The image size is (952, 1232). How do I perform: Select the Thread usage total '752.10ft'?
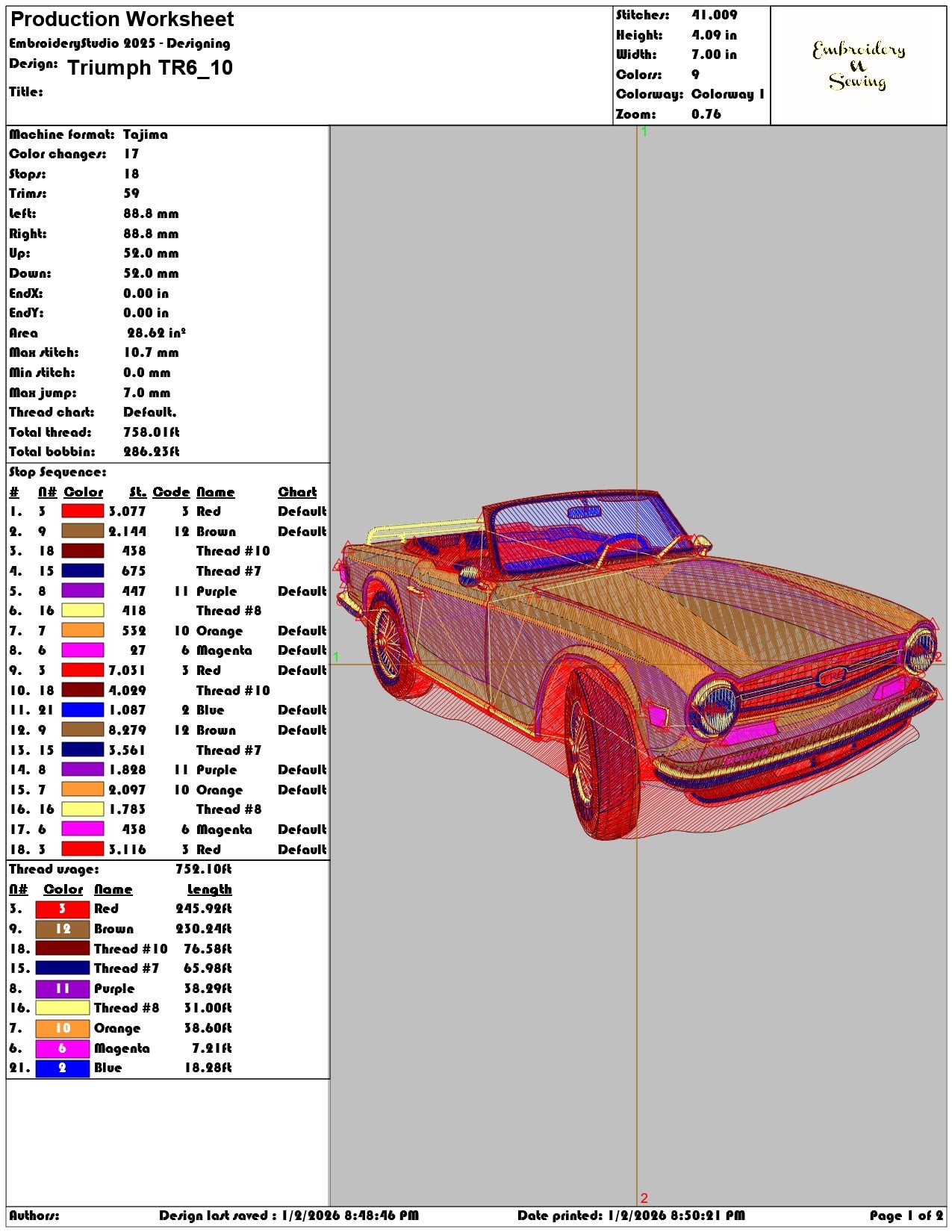pos(204,869)
